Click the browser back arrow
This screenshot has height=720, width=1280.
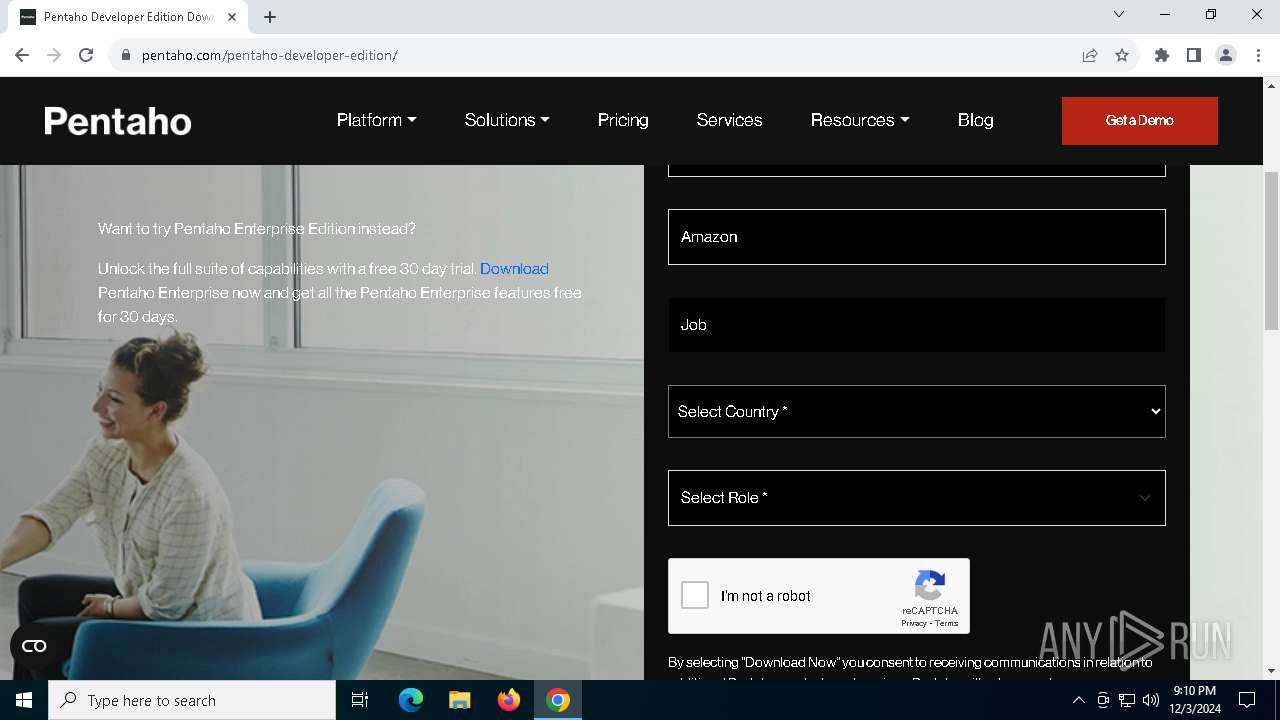click(22, 55)
